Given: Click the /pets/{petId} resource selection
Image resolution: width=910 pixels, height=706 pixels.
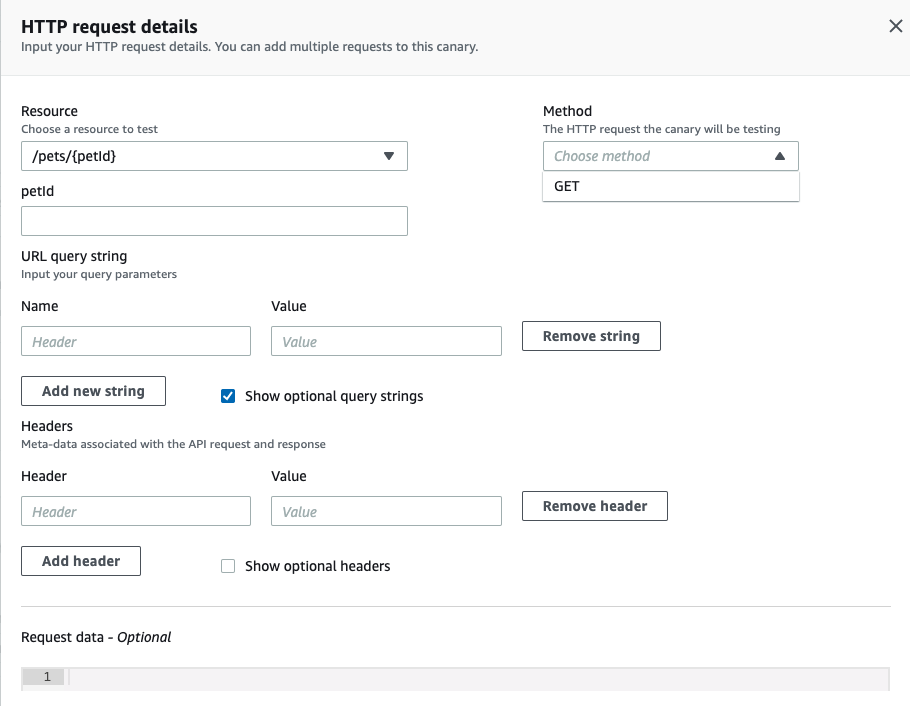Looking at the screenshot, I should [82, 156].
